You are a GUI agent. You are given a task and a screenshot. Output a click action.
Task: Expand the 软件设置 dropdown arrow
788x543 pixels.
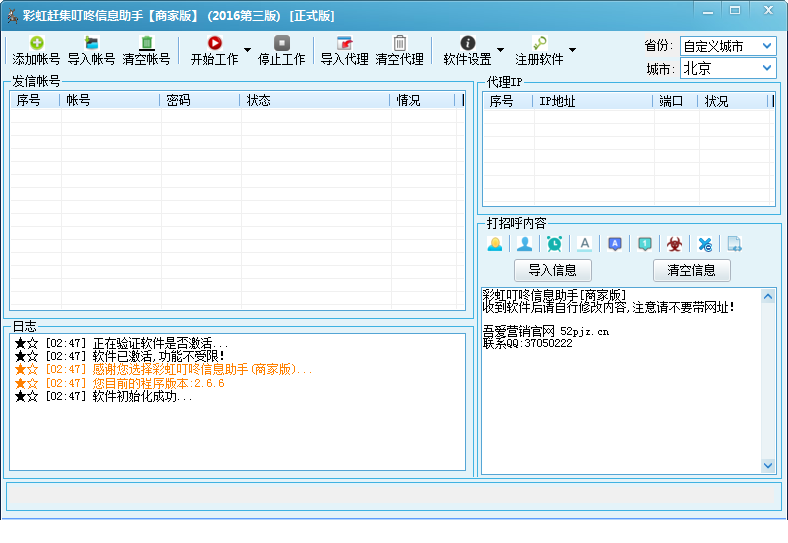(x=501, y=50)
